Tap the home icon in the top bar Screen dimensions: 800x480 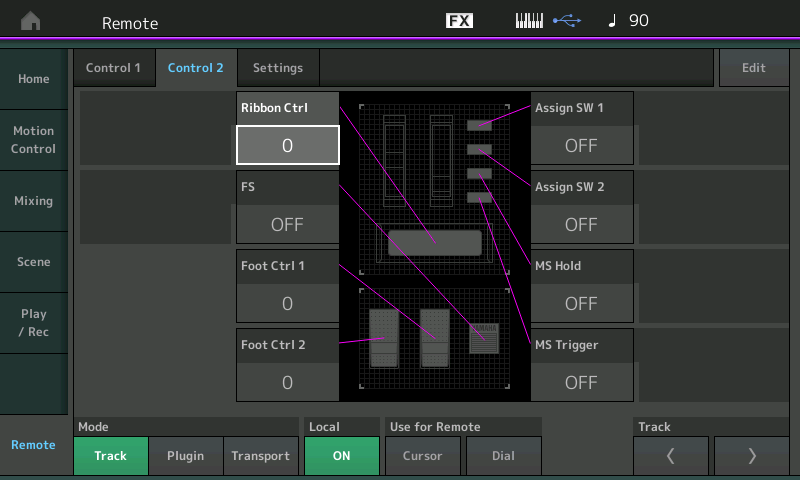point(31,21)
